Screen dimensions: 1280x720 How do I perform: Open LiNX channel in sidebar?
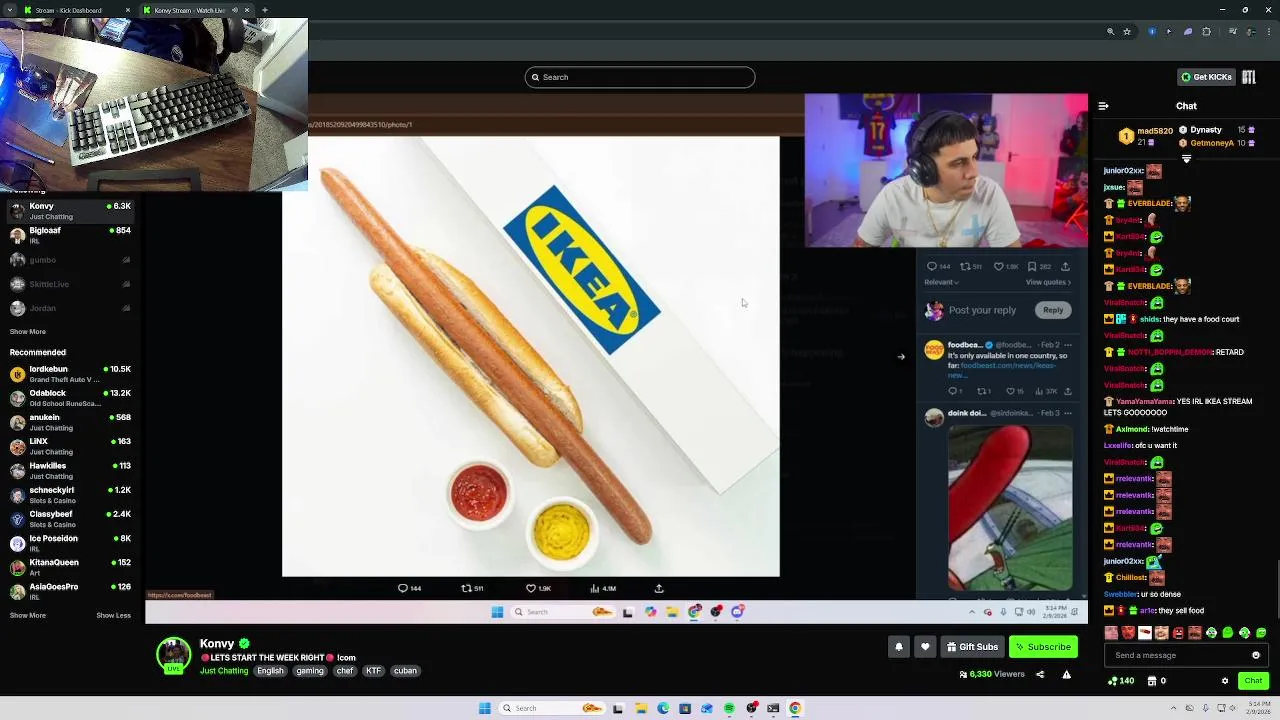[x=70, y=446]
